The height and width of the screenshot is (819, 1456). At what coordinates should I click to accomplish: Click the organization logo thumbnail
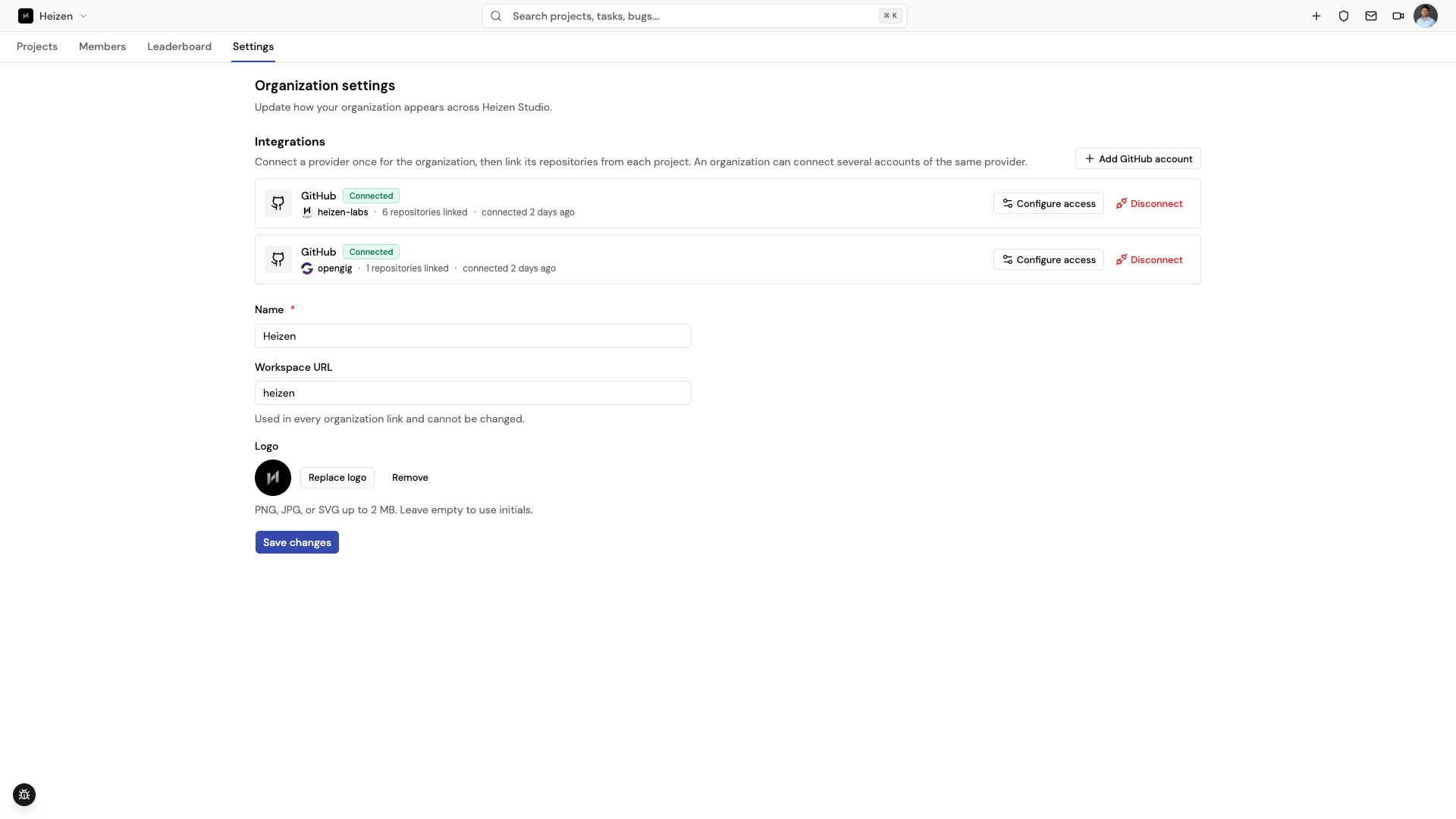[x=273, y=478]
